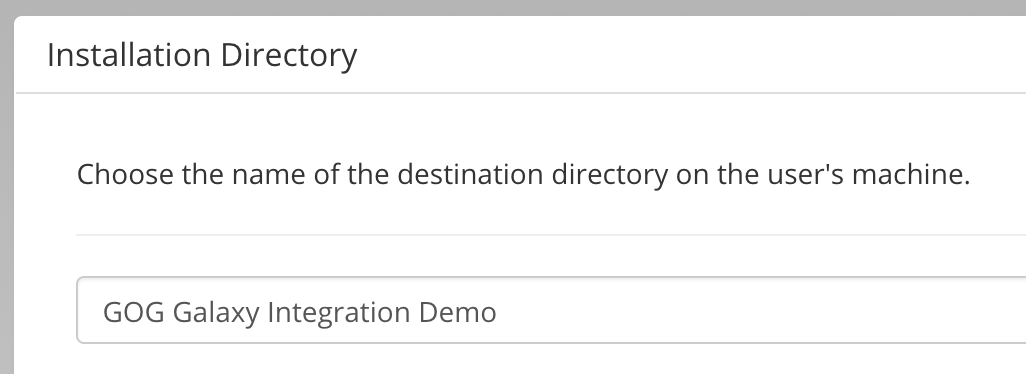Click the word "Integration" inside the input
Screen dimensions: 1026x374
[x=340, y=314]
